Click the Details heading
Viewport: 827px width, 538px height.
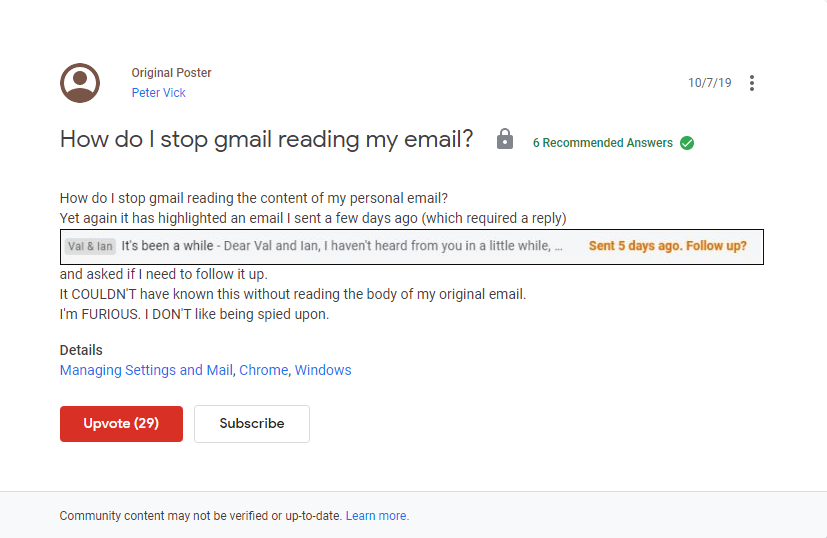pos(81,350)
